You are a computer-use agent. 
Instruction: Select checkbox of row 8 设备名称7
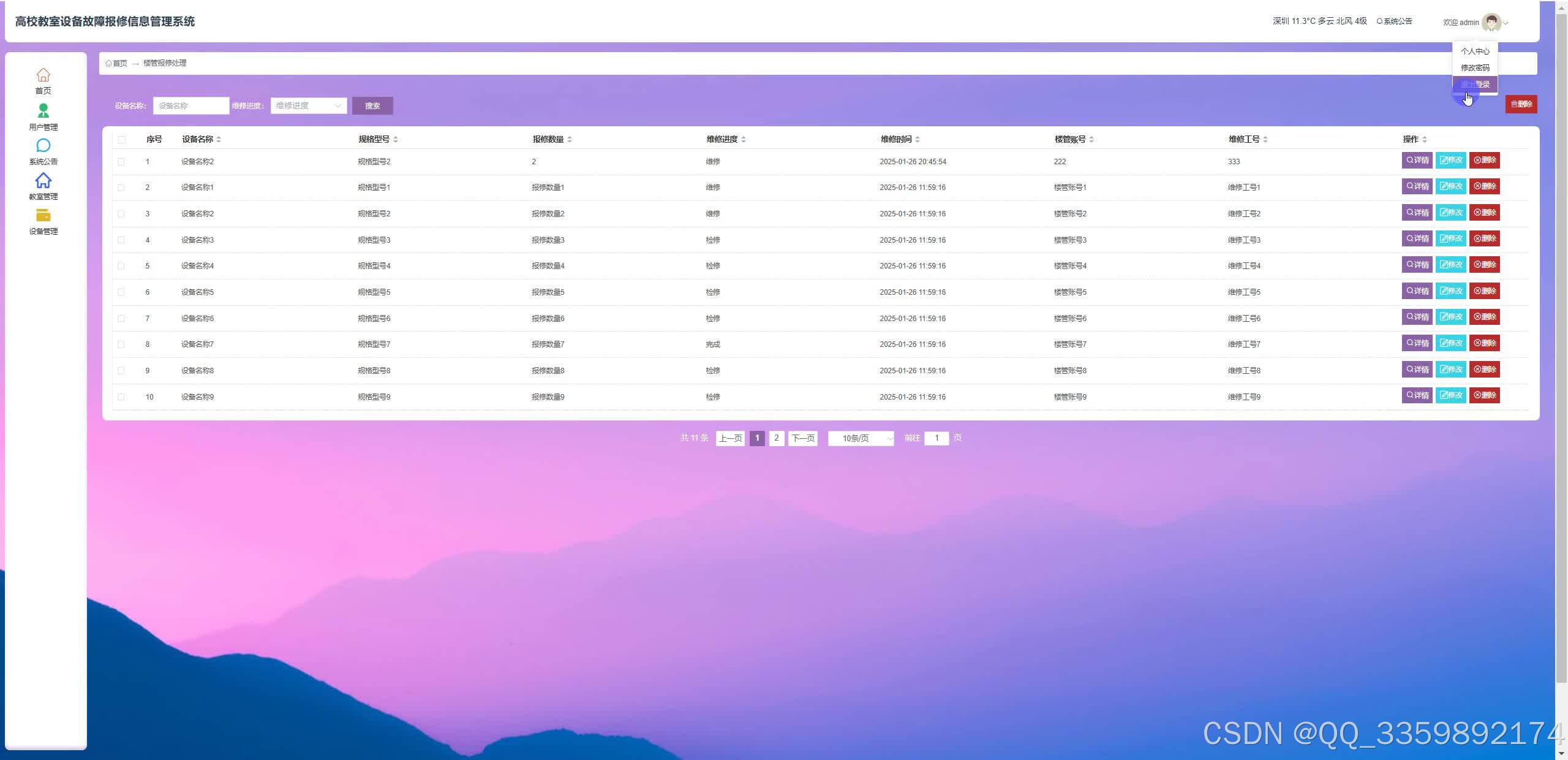pyautogui.click(x=121, y=344)
